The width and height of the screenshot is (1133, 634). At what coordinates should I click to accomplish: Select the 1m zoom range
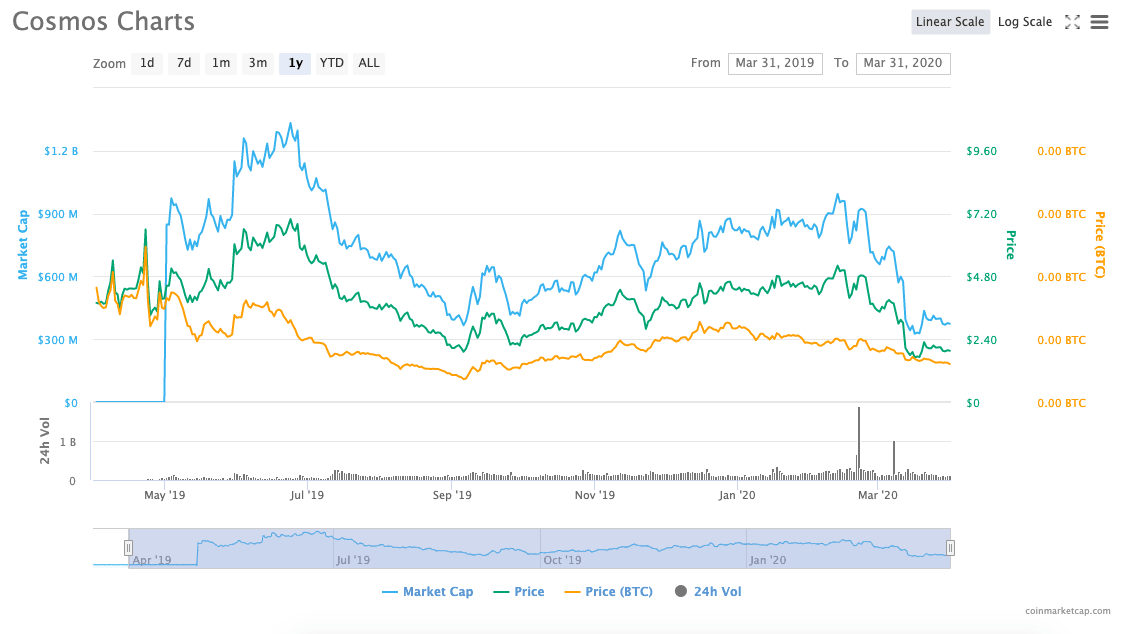(221, 63)
